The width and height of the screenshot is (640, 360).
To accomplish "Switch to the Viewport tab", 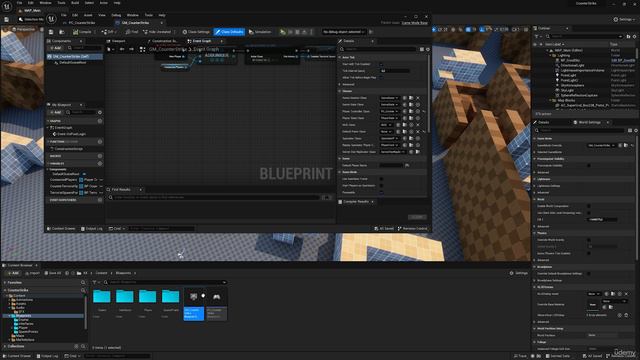I will click(116, 41).
